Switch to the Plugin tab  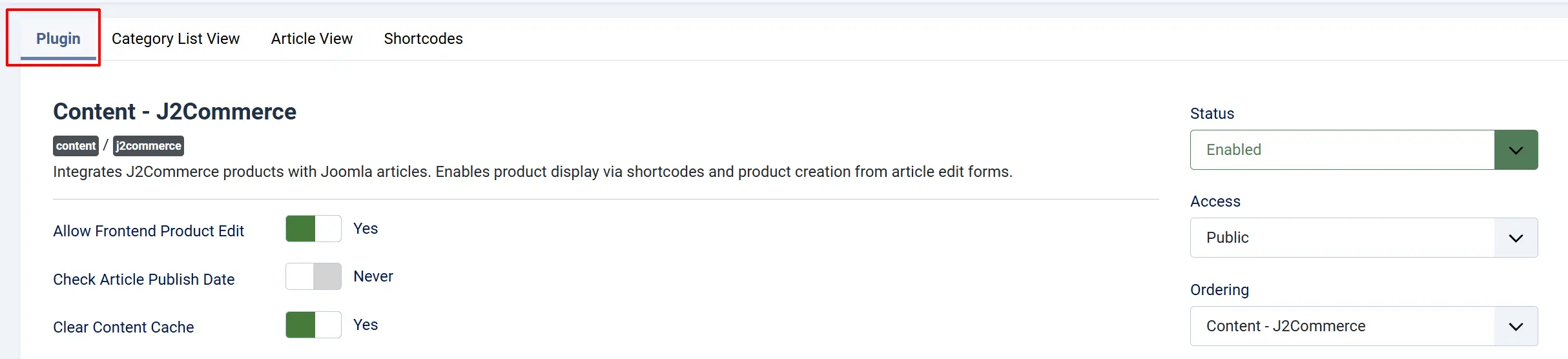(x=58, y=39)
